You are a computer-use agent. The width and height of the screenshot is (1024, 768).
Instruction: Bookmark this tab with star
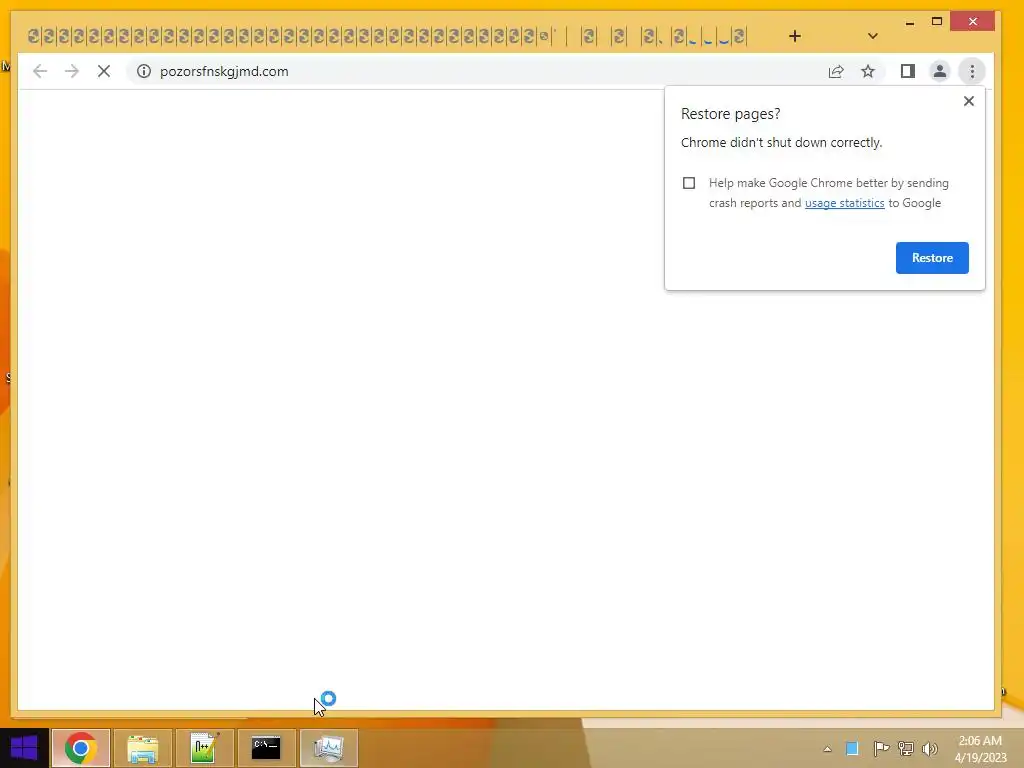click(x=868, y=71)
